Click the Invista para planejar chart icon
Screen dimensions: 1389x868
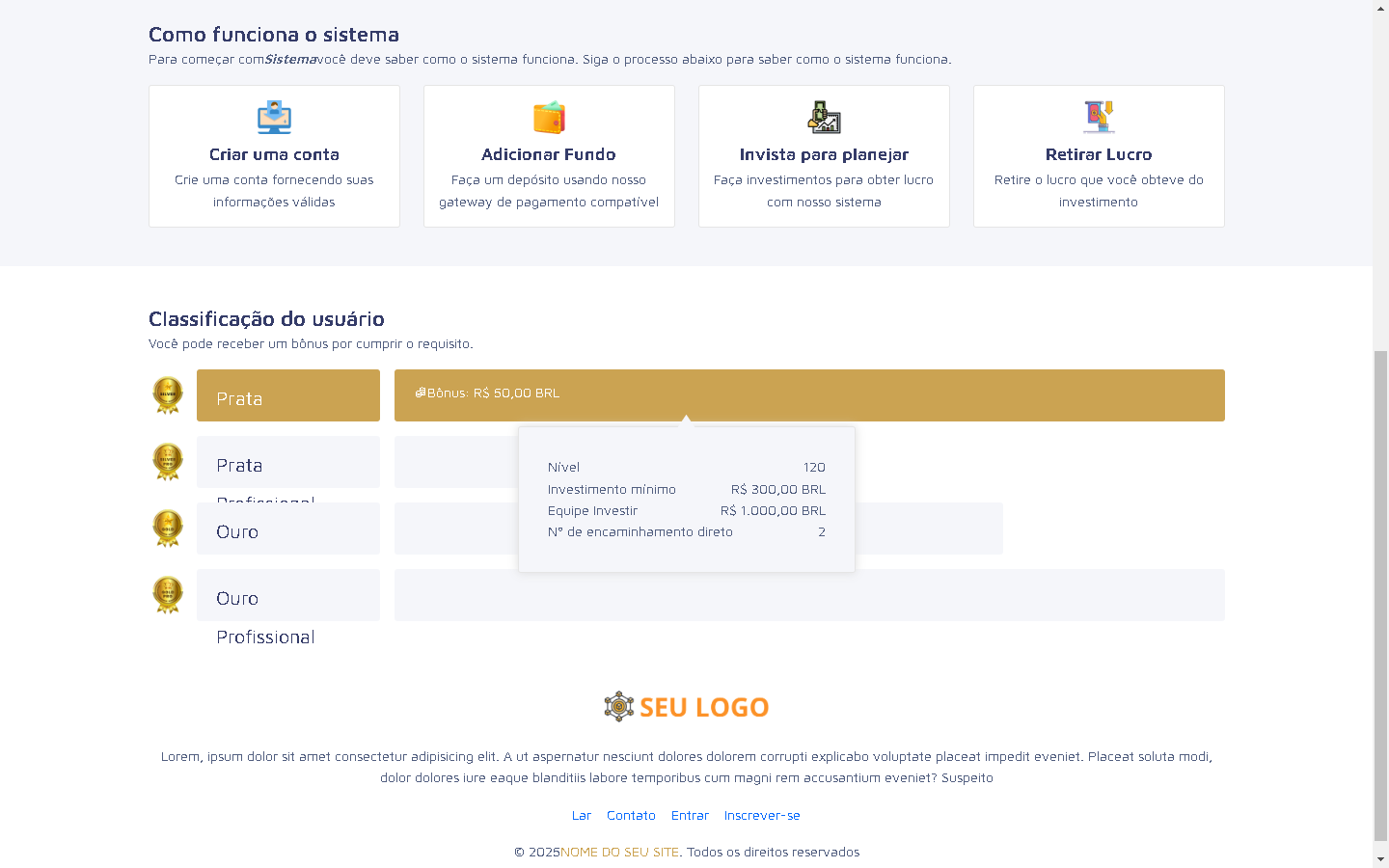[824, 117]
